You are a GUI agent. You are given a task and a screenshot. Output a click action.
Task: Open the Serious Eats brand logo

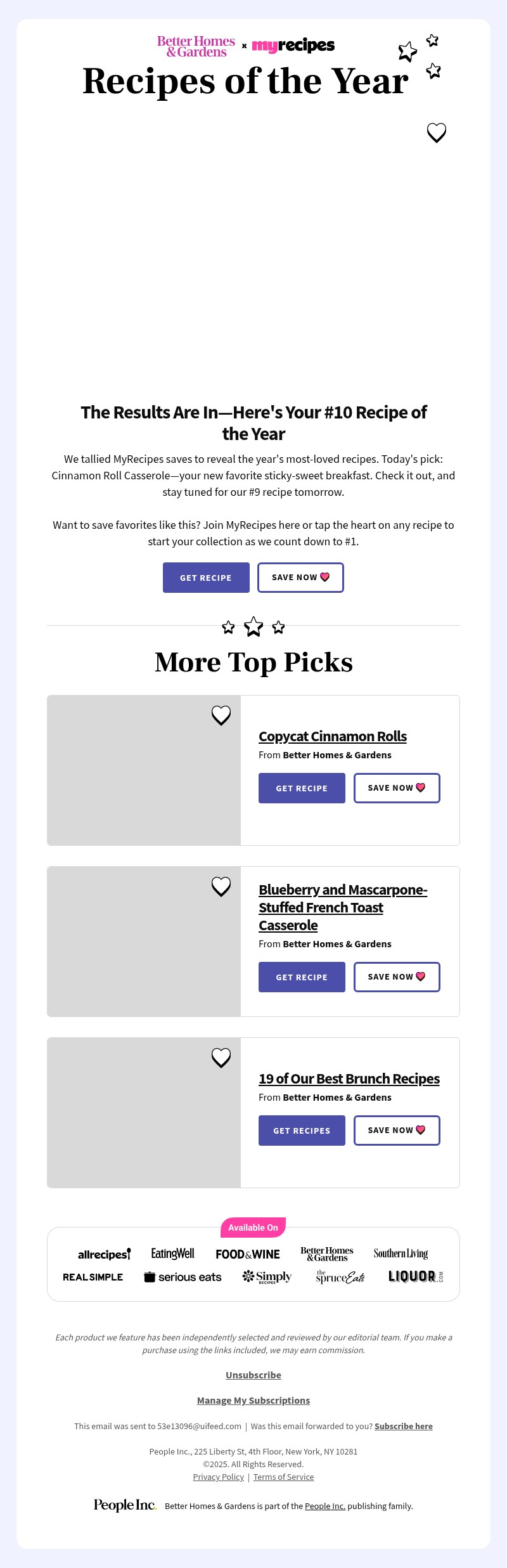183,1277
